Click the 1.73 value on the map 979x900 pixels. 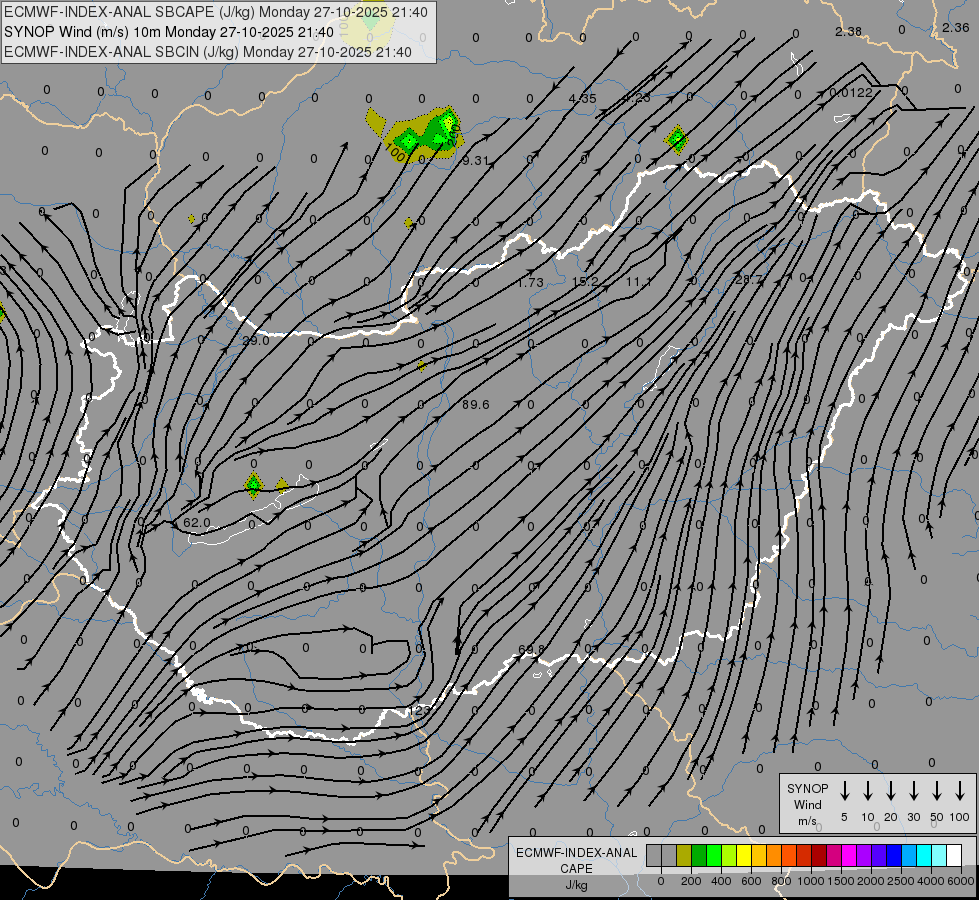coord(530,282)
